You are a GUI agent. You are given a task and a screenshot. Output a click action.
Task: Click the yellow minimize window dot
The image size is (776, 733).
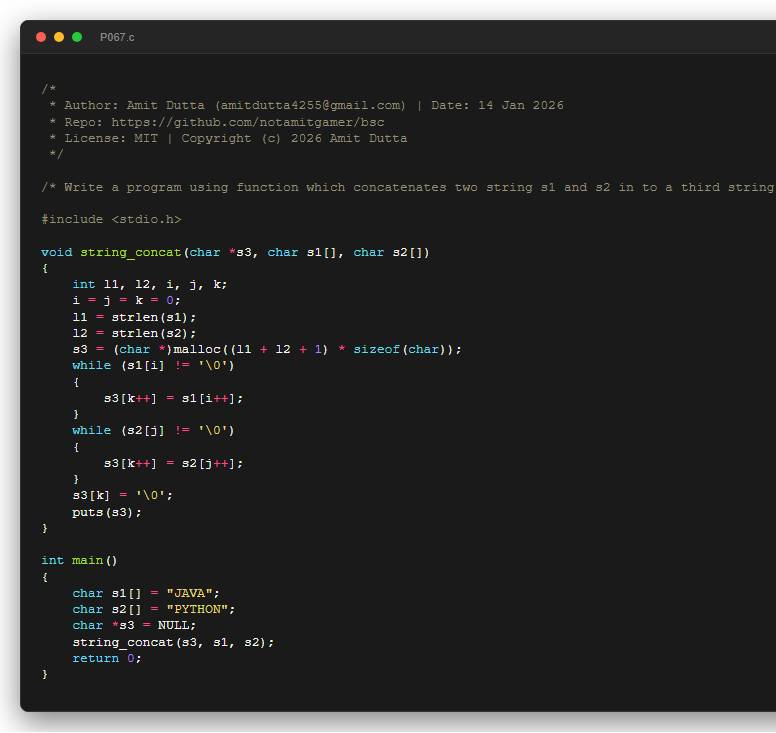pos(59,37)
